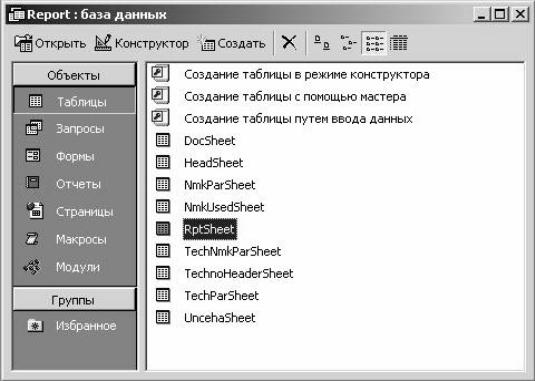This screenshot has width=535, height=381.
Task: Click the table icon next to DocSheet
Action: click(163, 140)
